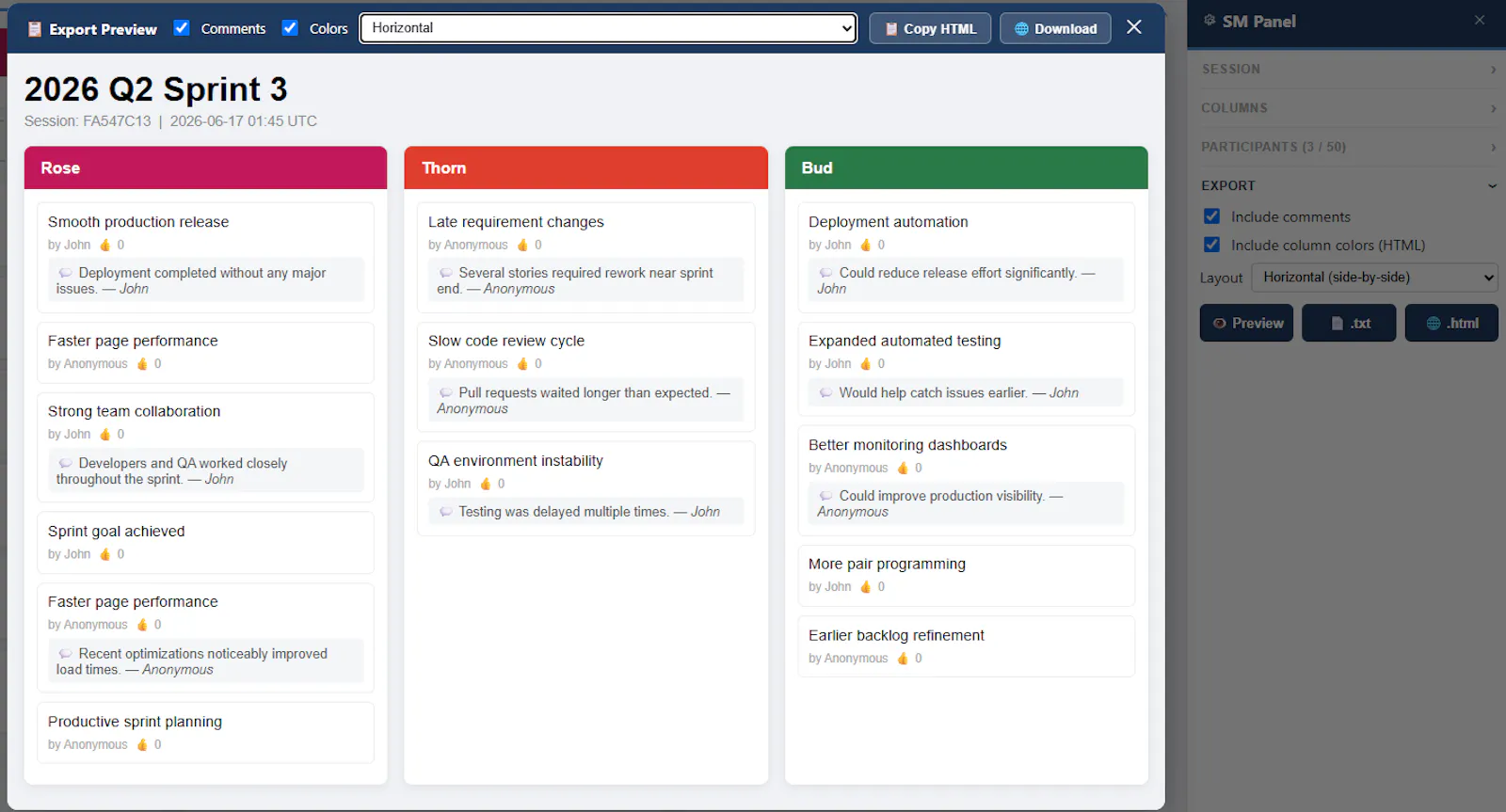1506x812 pixels.
Task: Export as .txt file
Action: click(1349, 323)
